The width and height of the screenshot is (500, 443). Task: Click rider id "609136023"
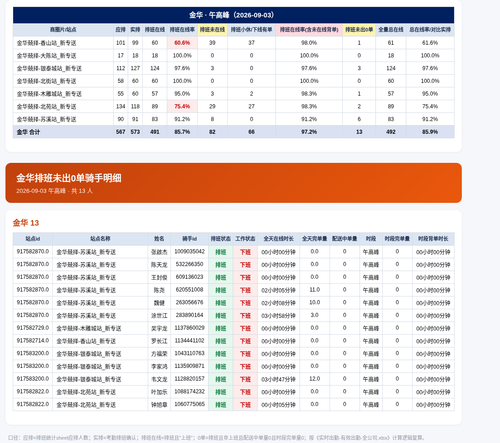pos(189,277)
